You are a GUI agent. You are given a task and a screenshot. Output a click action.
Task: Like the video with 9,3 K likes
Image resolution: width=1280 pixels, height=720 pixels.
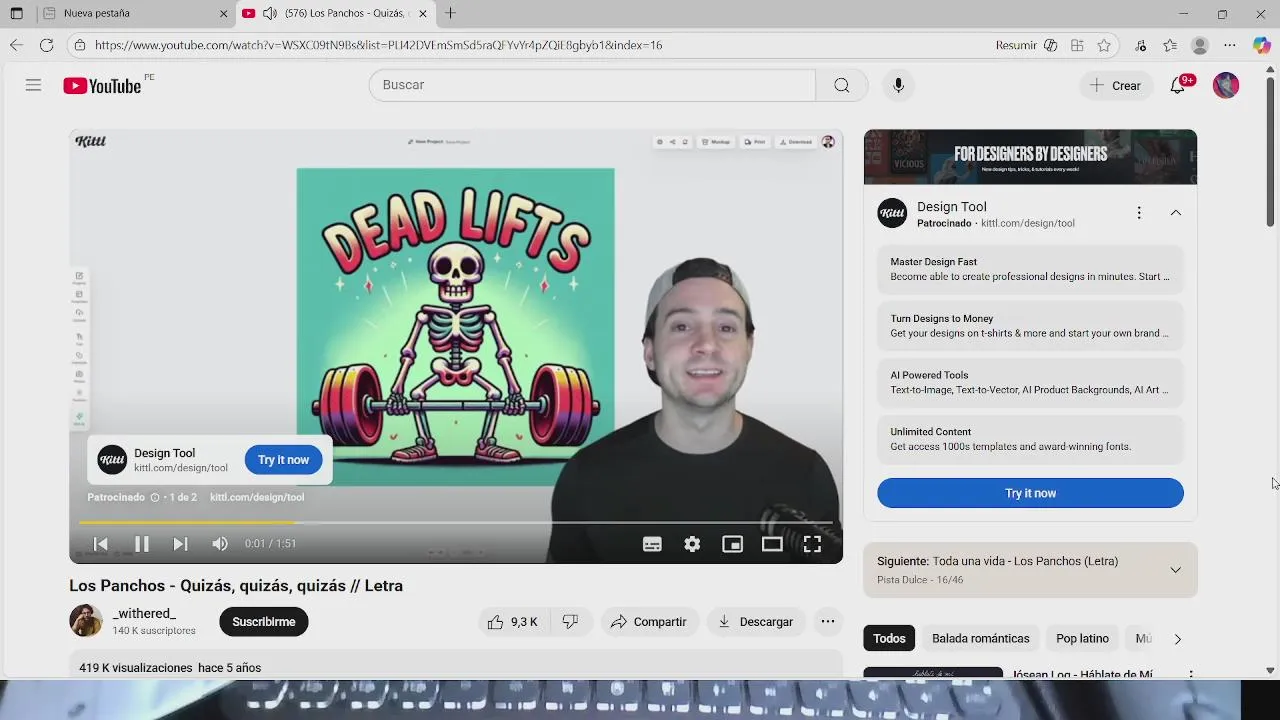[x=512, y=622]
